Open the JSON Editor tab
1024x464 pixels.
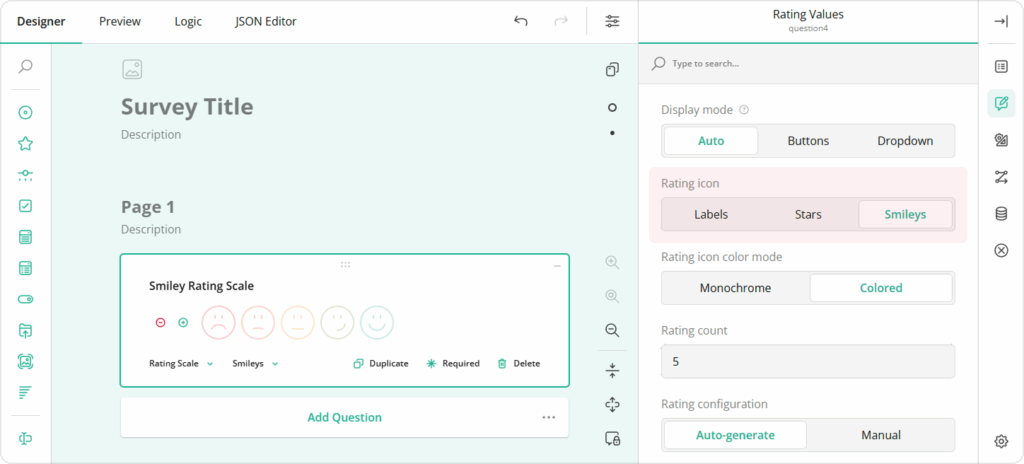tap(265, 21)
